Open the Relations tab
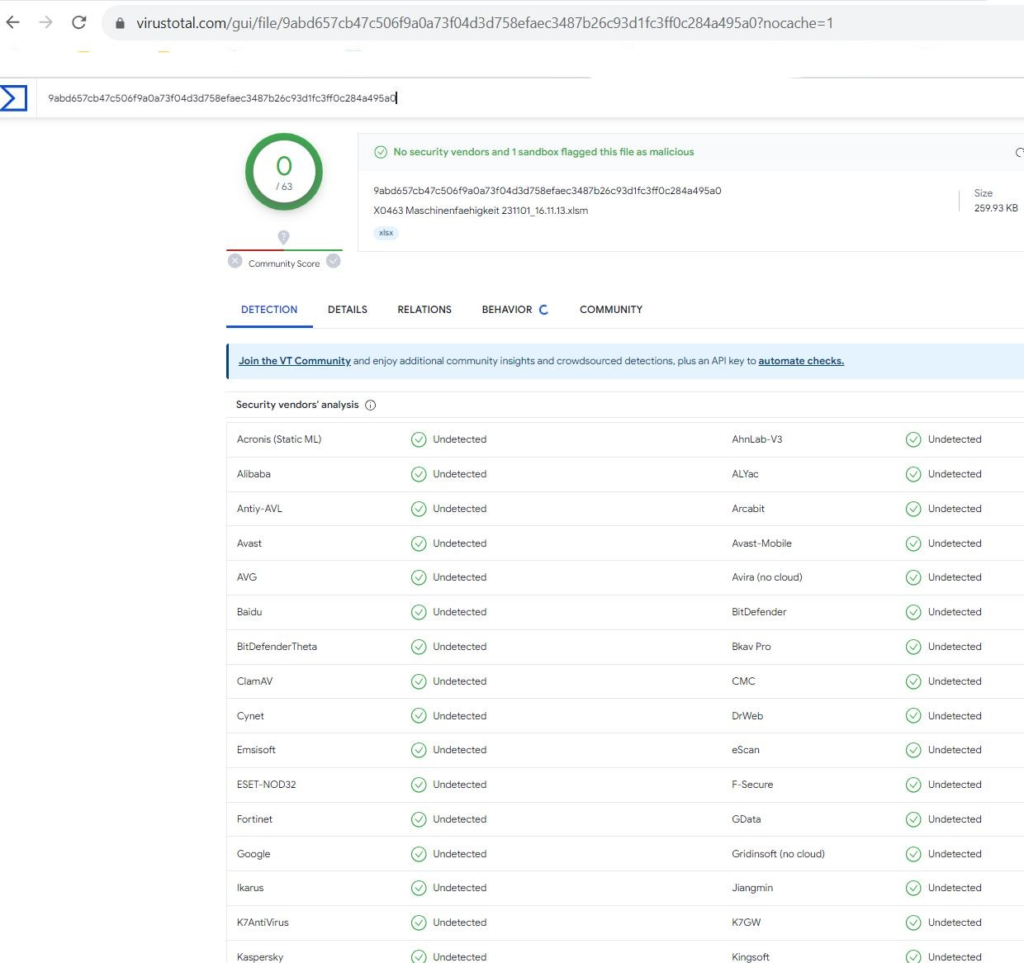The height and width of the screenshot is (963, 1024). pyautogui.click(x=424, y=310)
